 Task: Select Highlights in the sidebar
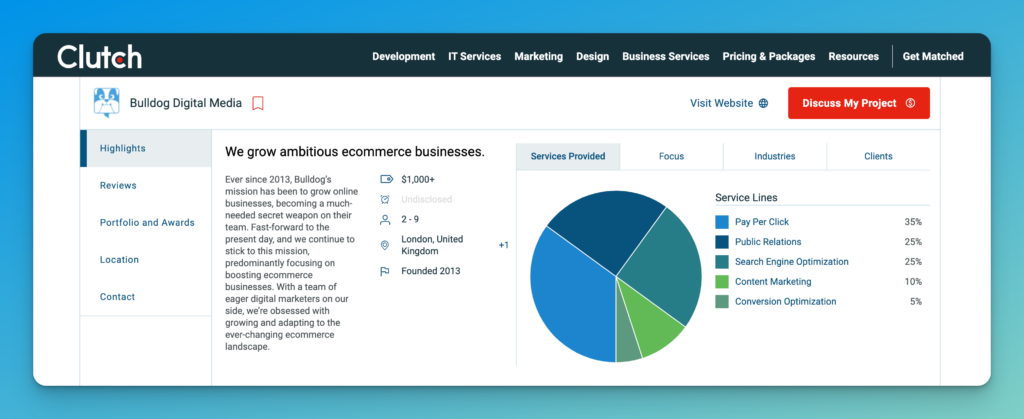tap(146, 148)
